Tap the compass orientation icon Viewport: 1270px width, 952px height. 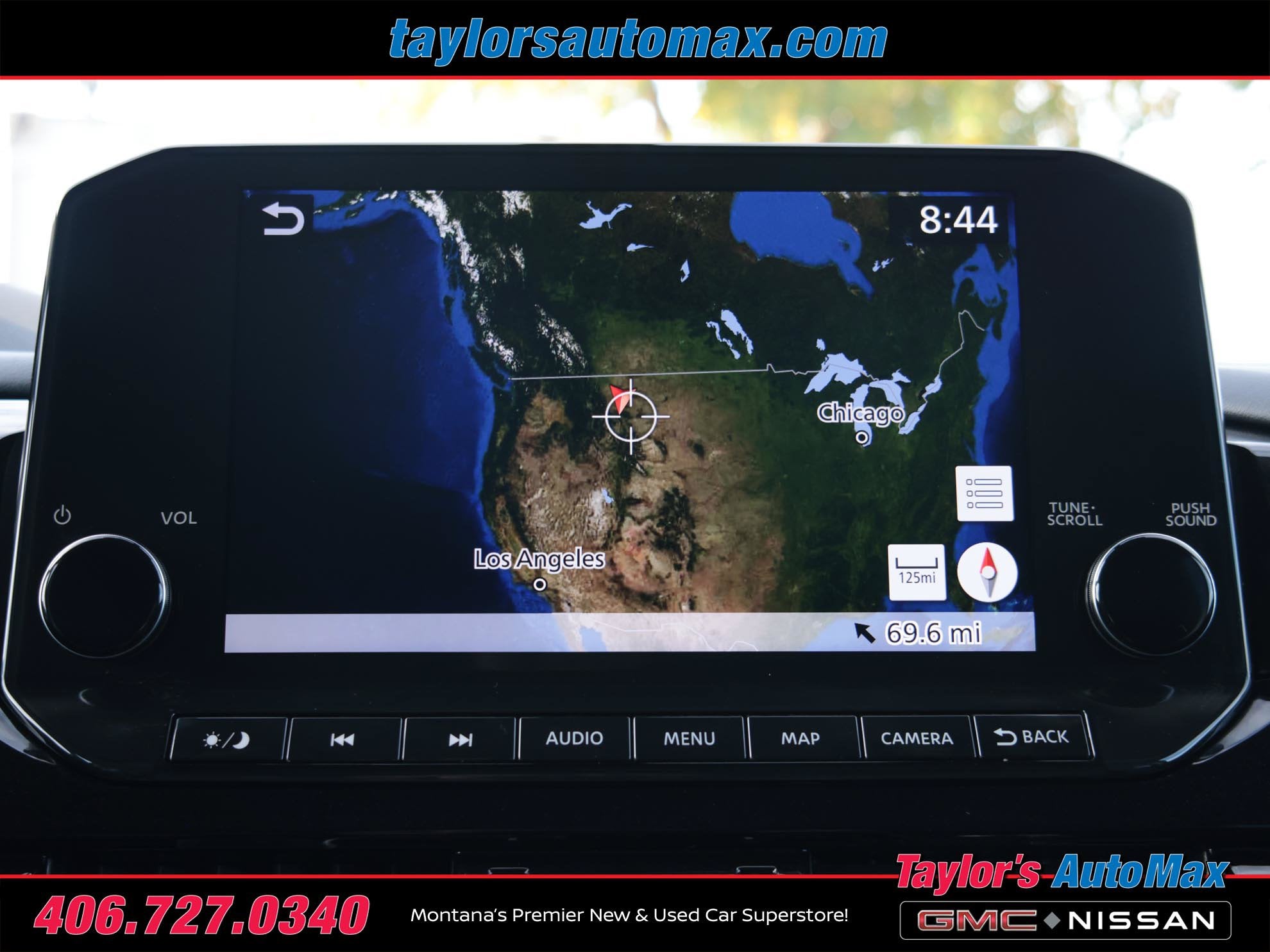pyautogui.click(x=987, y=572)
